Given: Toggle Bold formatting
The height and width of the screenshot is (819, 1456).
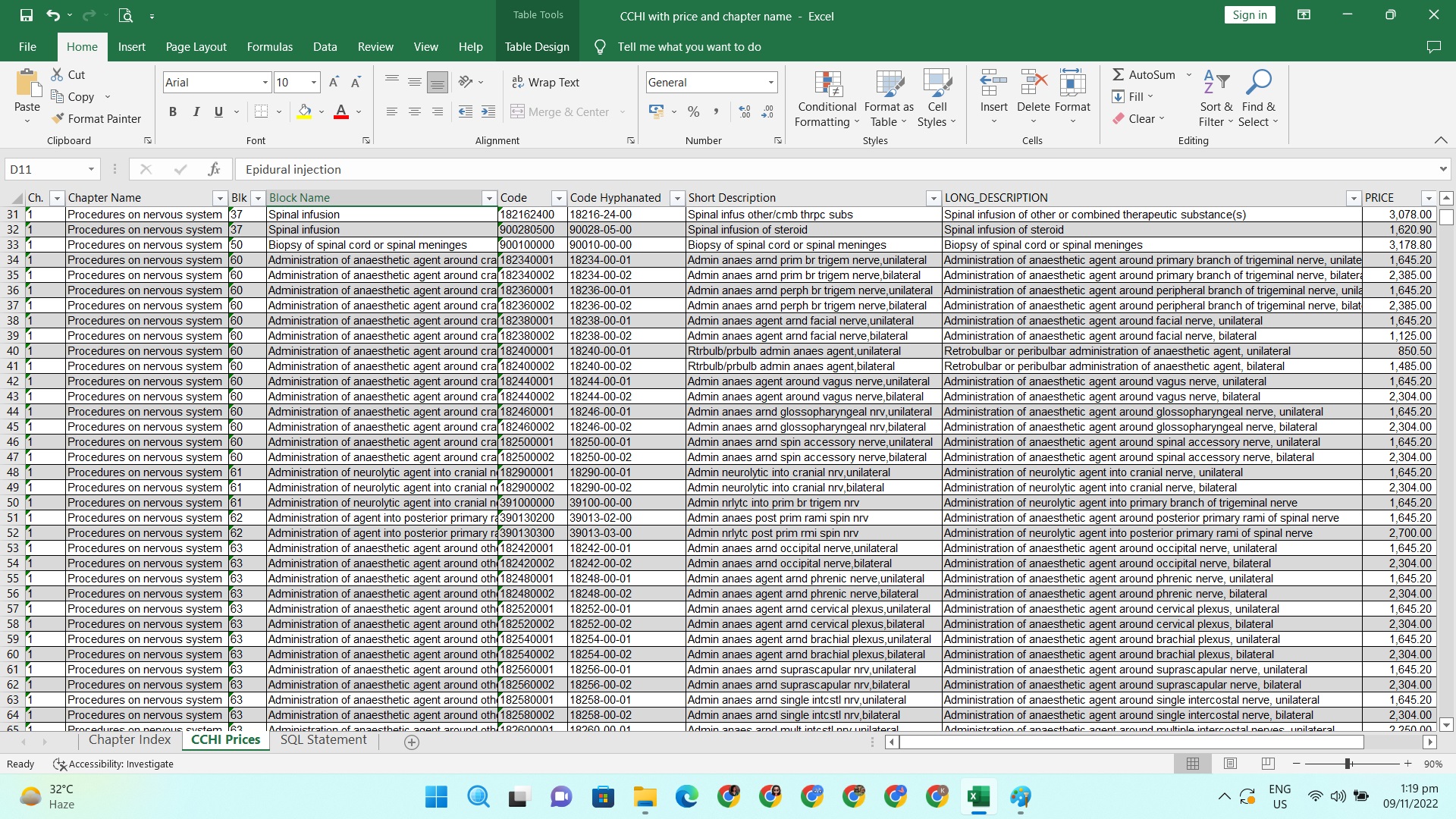Looking at the screenshot, I should (x=173, y=111).
